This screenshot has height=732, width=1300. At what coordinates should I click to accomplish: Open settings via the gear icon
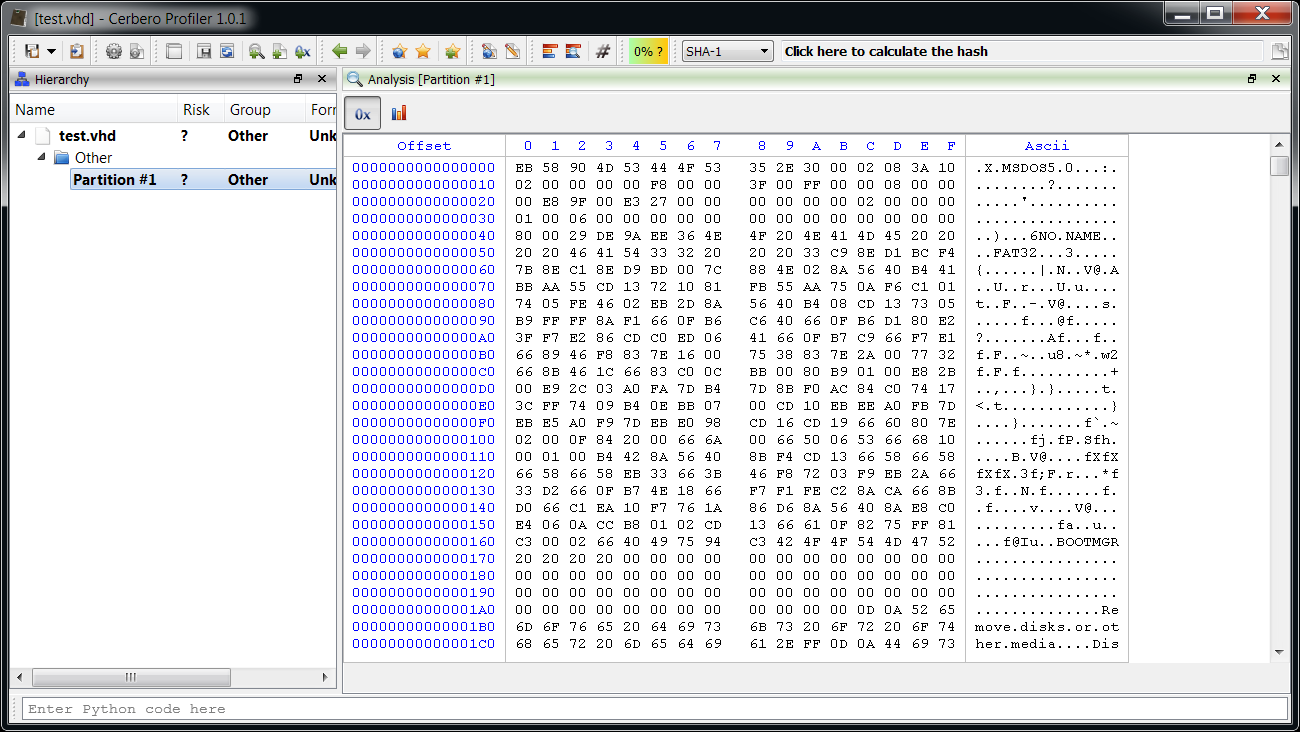point(113,51)
